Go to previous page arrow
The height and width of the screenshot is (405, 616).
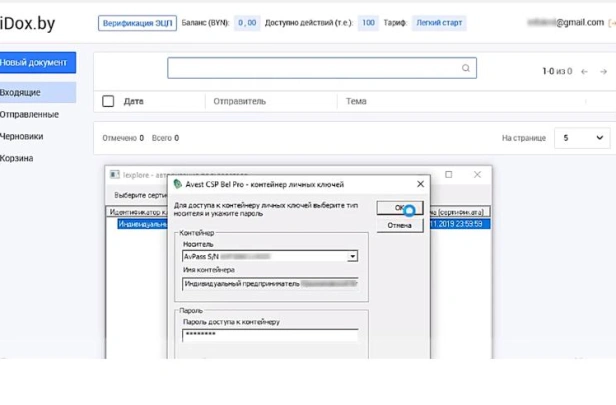(x=584, y=71)
